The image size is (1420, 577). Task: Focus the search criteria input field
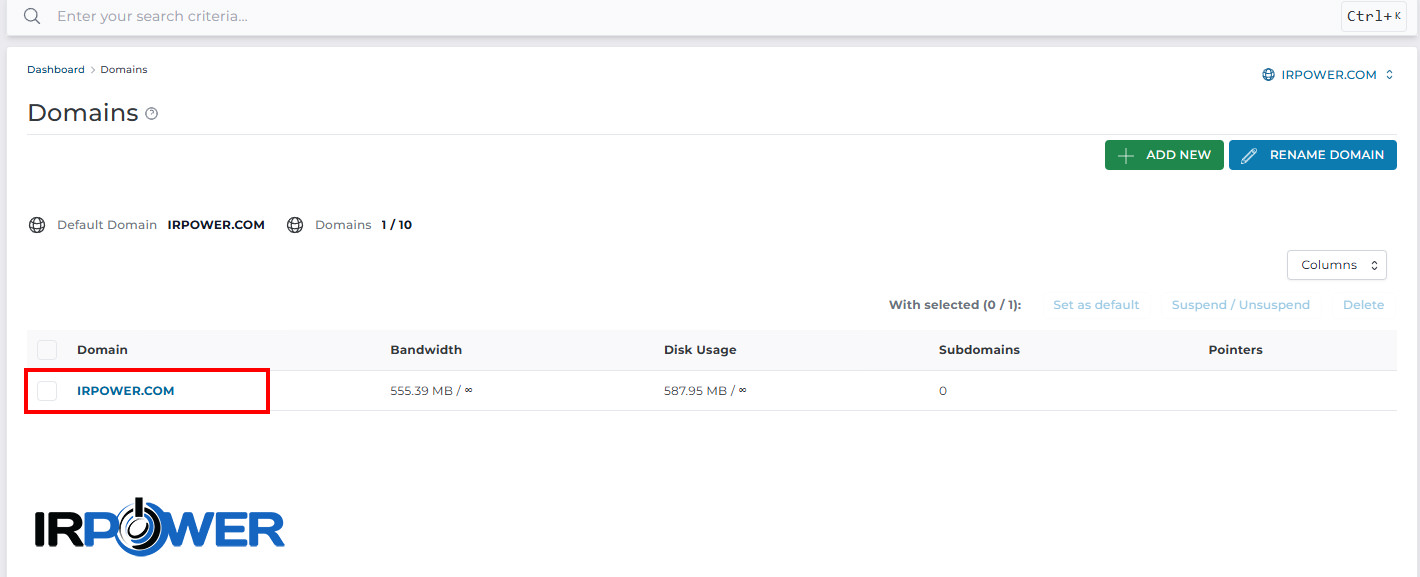(690, 16)
